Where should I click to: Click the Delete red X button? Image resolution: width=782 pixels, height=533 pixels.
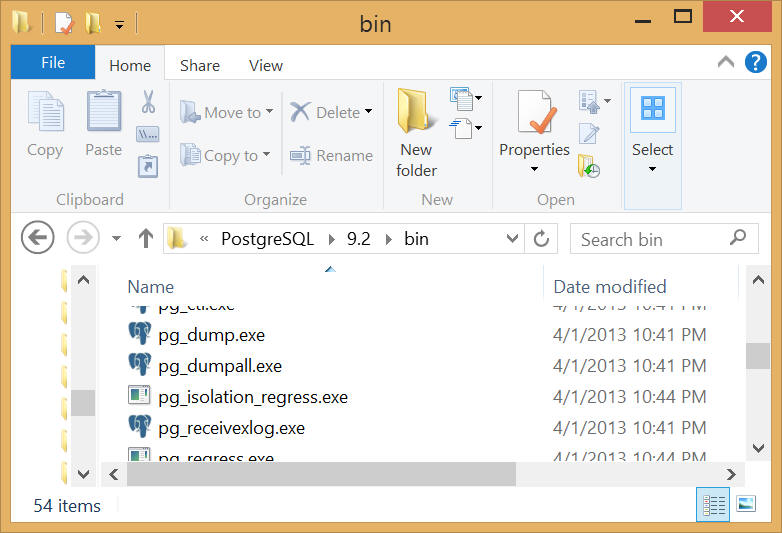coord(300,112)
